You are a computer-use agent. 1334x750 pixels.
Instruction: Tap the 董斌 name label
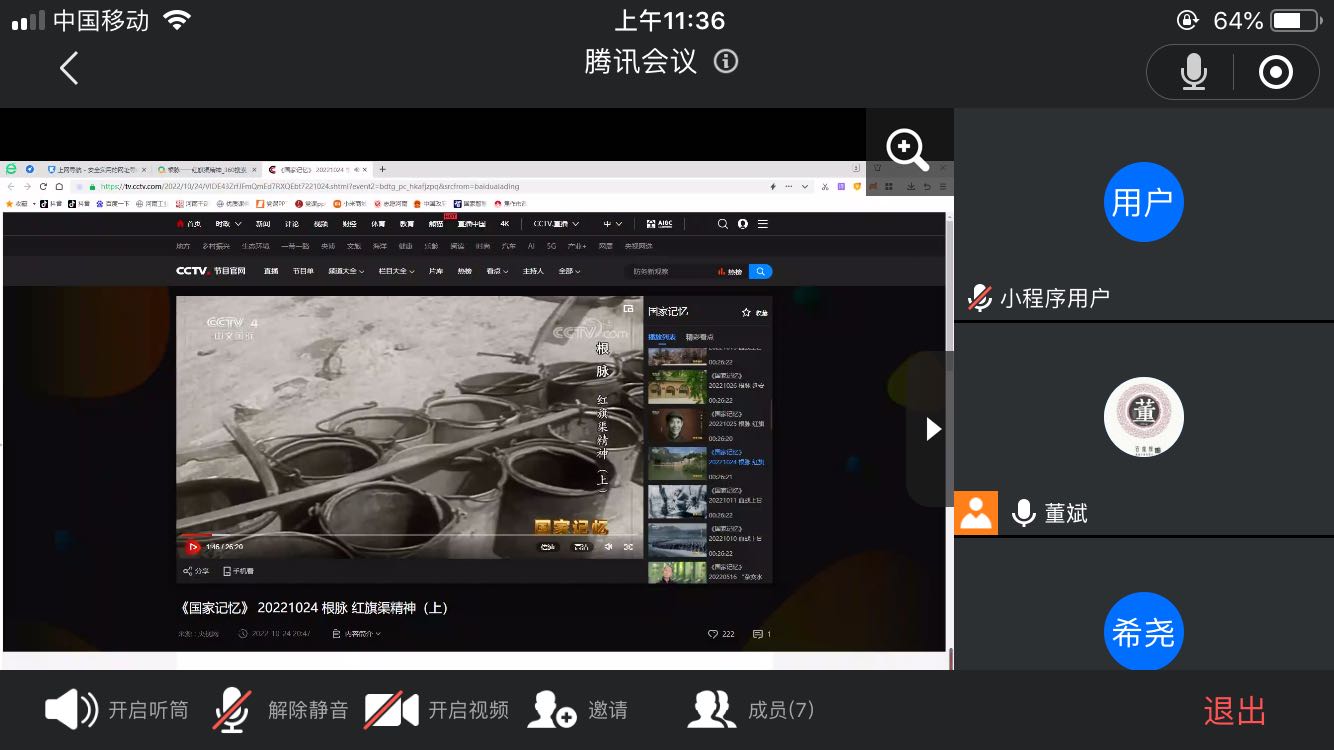coord(1066,513)
